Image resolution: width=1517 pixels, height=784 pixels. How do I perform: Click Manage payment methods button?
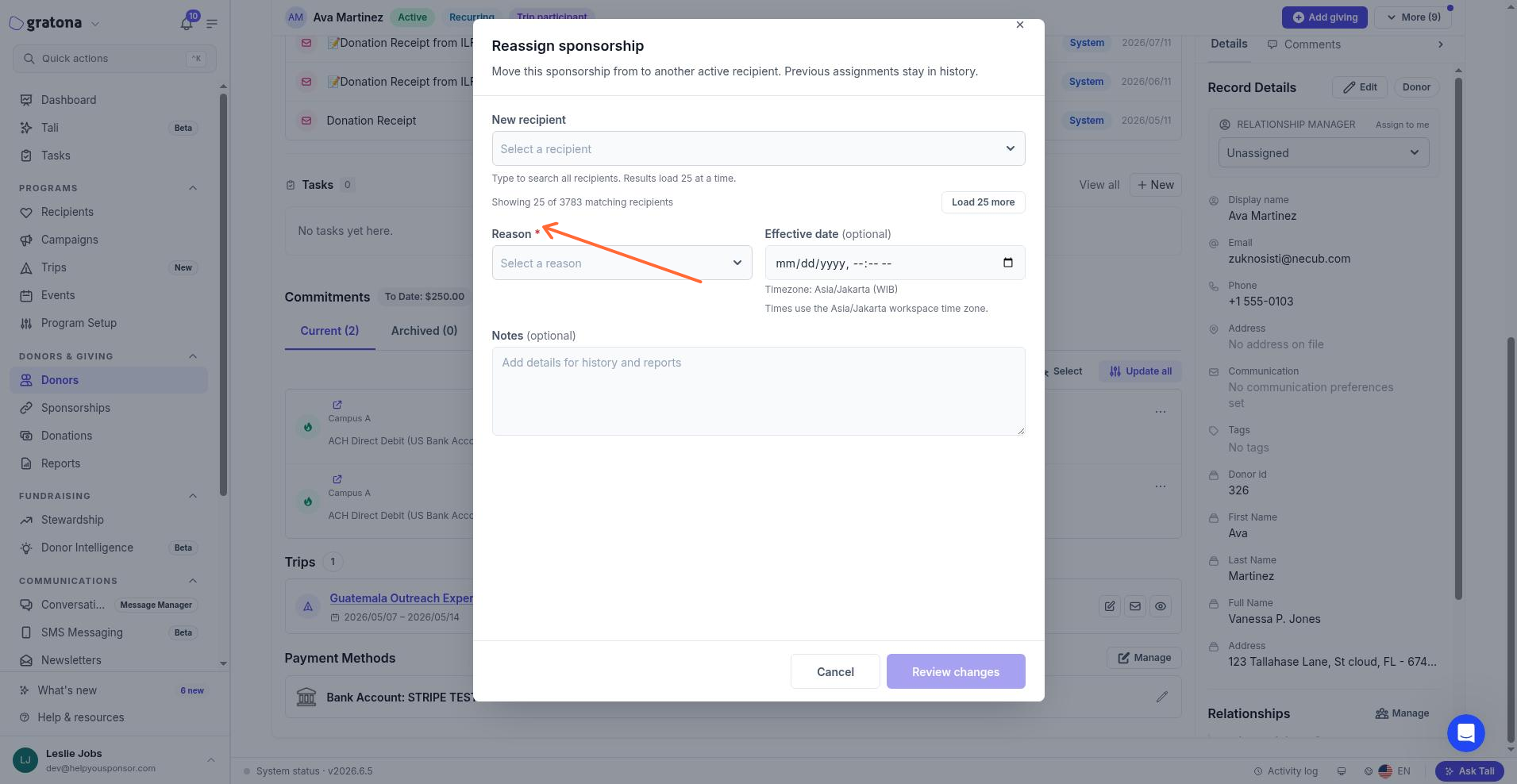tap(1144, 658)
